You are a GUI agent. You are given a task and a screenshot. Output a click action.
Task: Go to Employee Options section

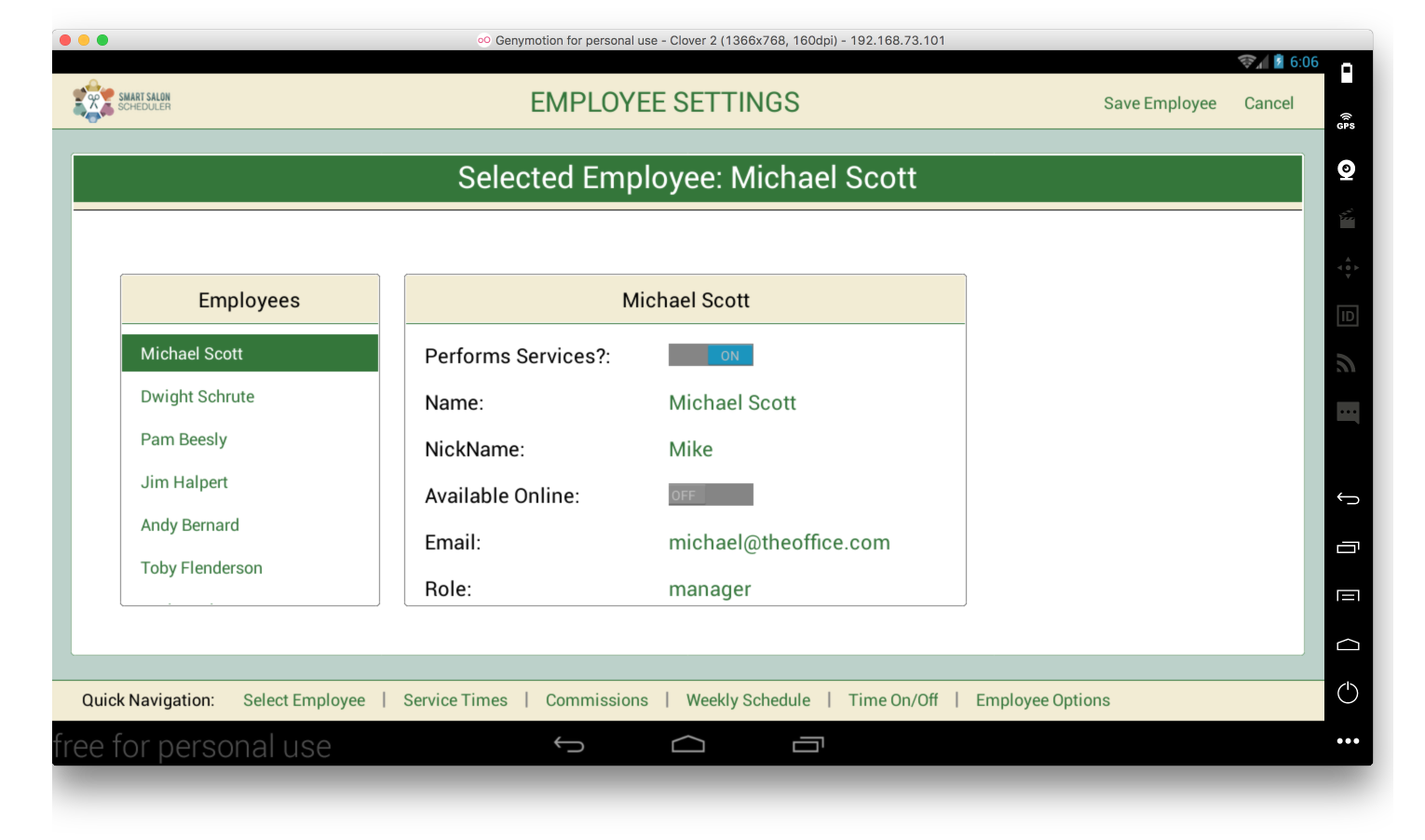(x=1043, y=700)
